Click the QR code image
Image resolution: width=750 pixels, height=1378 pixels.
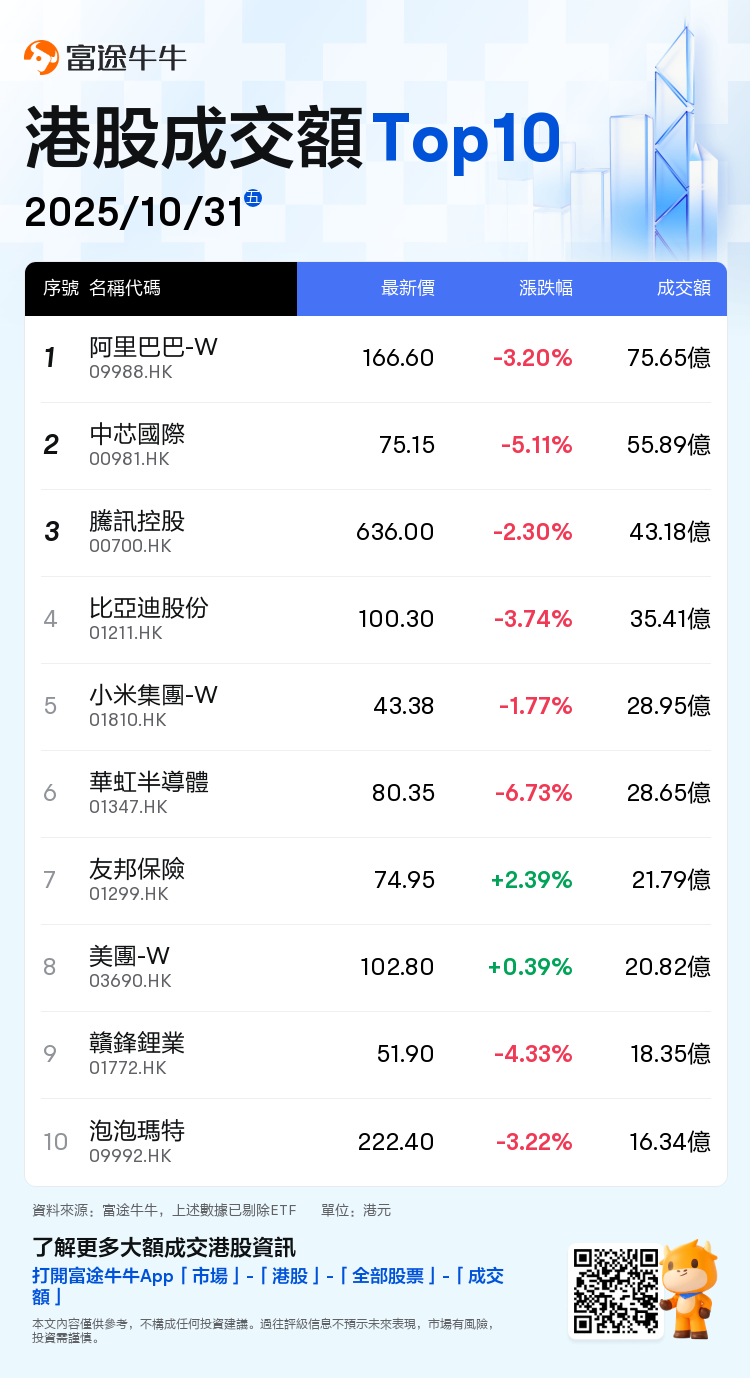(614, 1290)
